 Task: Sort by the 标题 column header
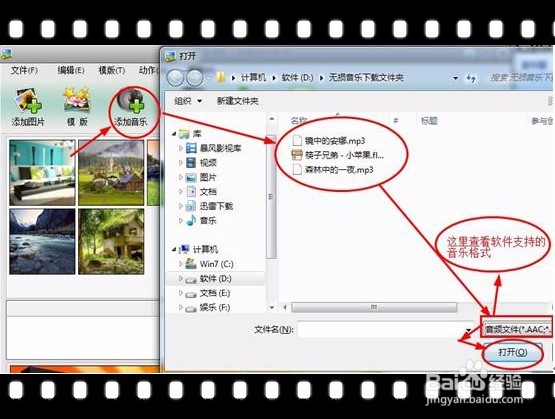[x=429, y=121]
